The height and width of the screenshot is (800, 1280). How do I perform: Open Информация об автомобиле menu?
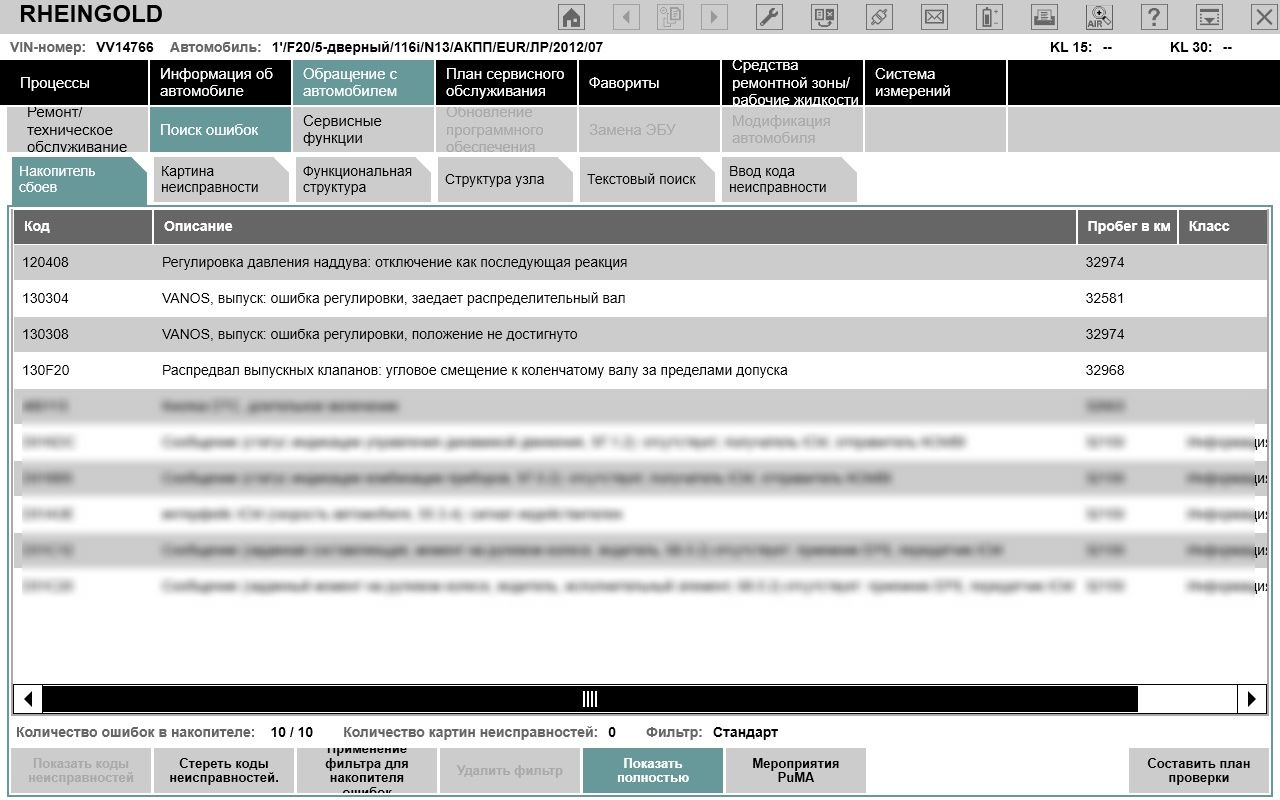click(220, 82)
